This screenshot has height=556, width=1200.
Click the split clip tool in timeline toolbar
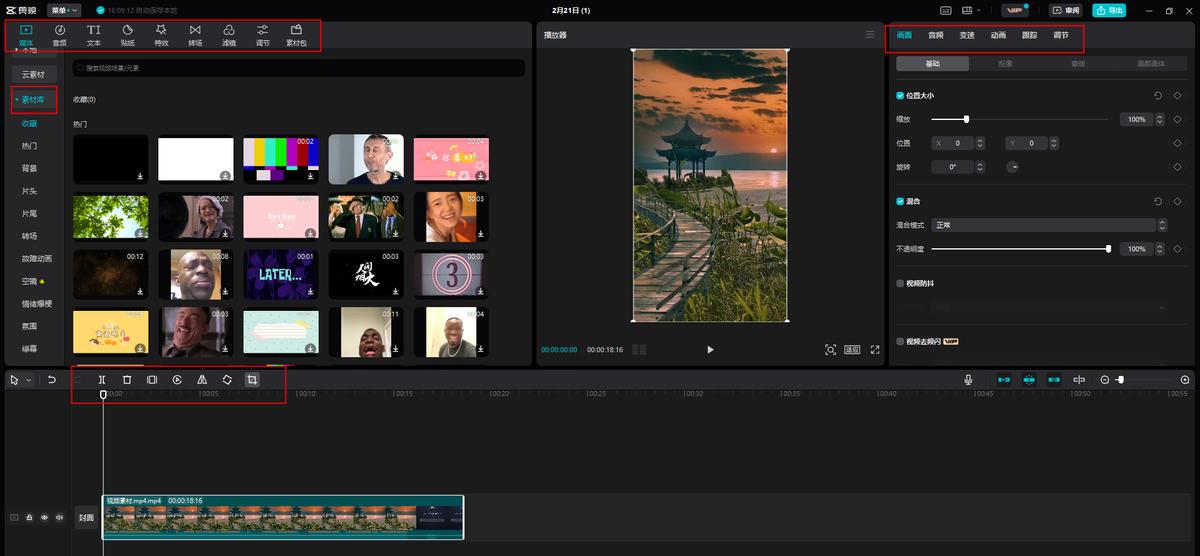point(102,380)
